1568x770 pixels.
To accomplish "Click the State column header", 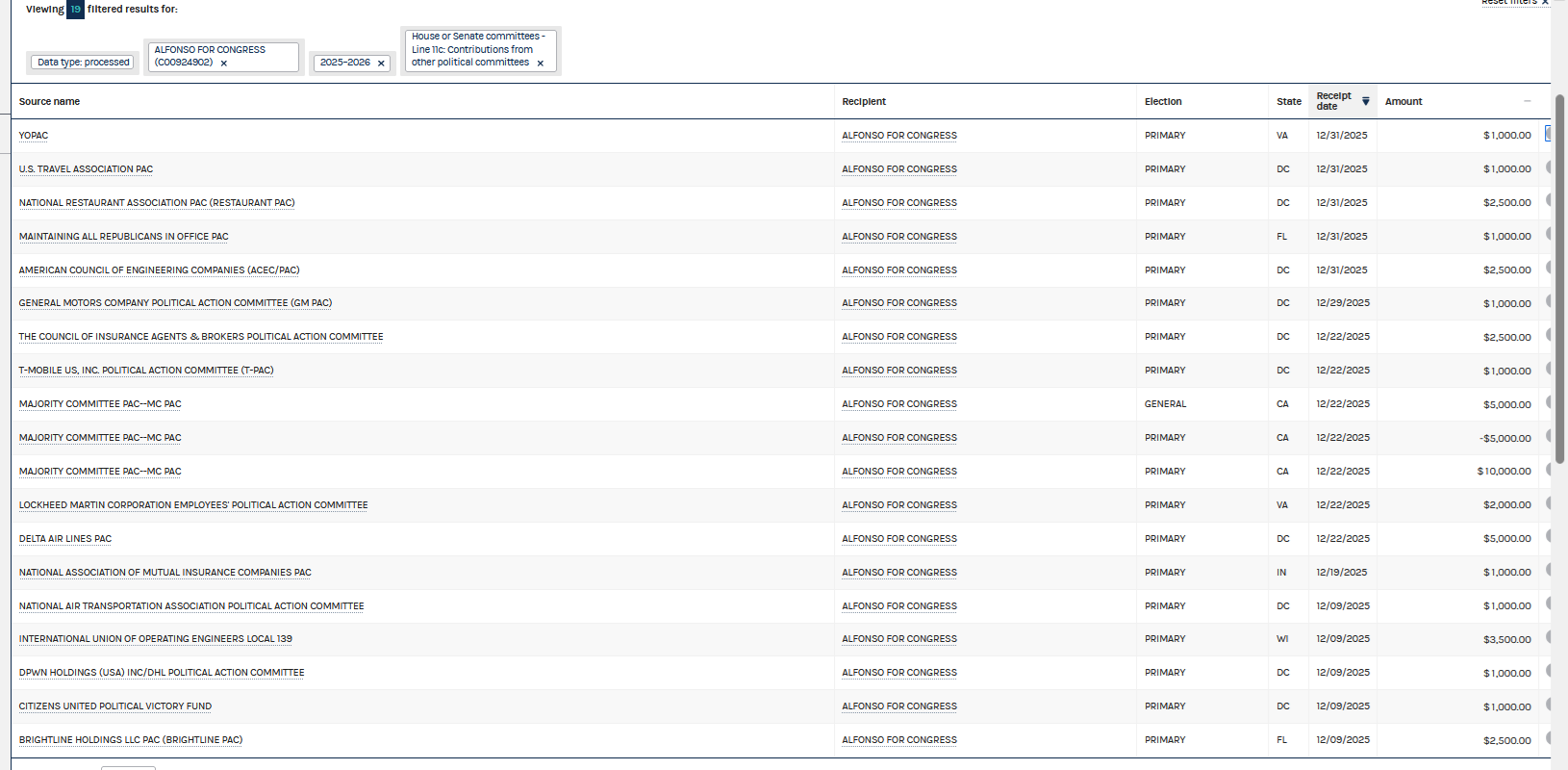I will (x=1288, y=101).
